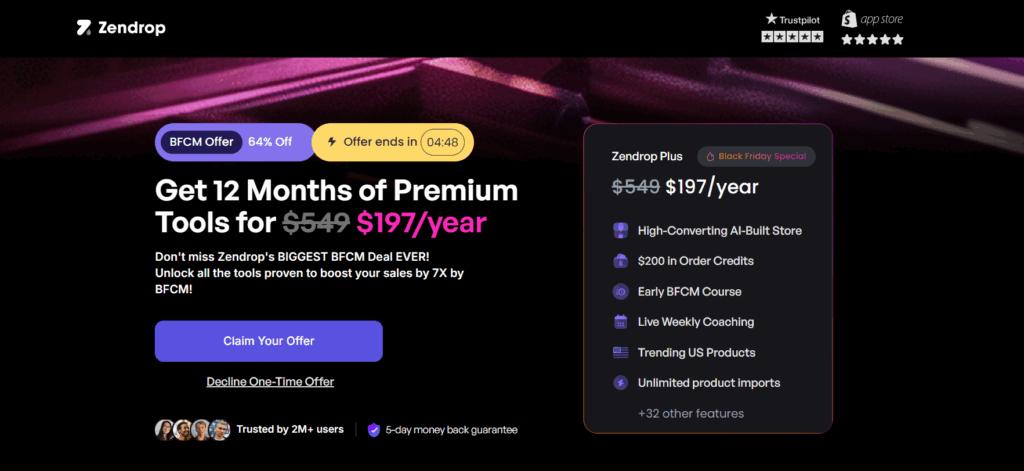The width and height of the screenshot is (1024, 471).
Task: Click the AI-Built Store feature icon
Action: (620, 230)
